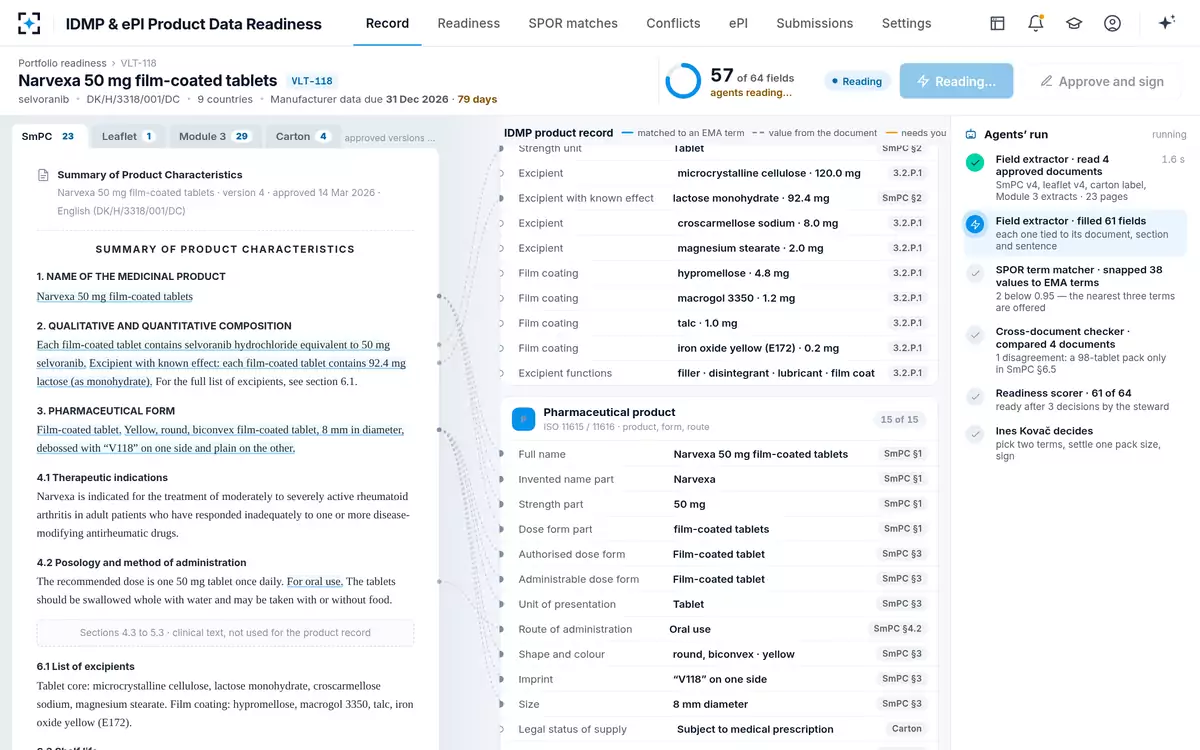This screenshot has height=750, width=1200.
Task: Click check icon of SPOR term matcher
Action: coord(975,273)
